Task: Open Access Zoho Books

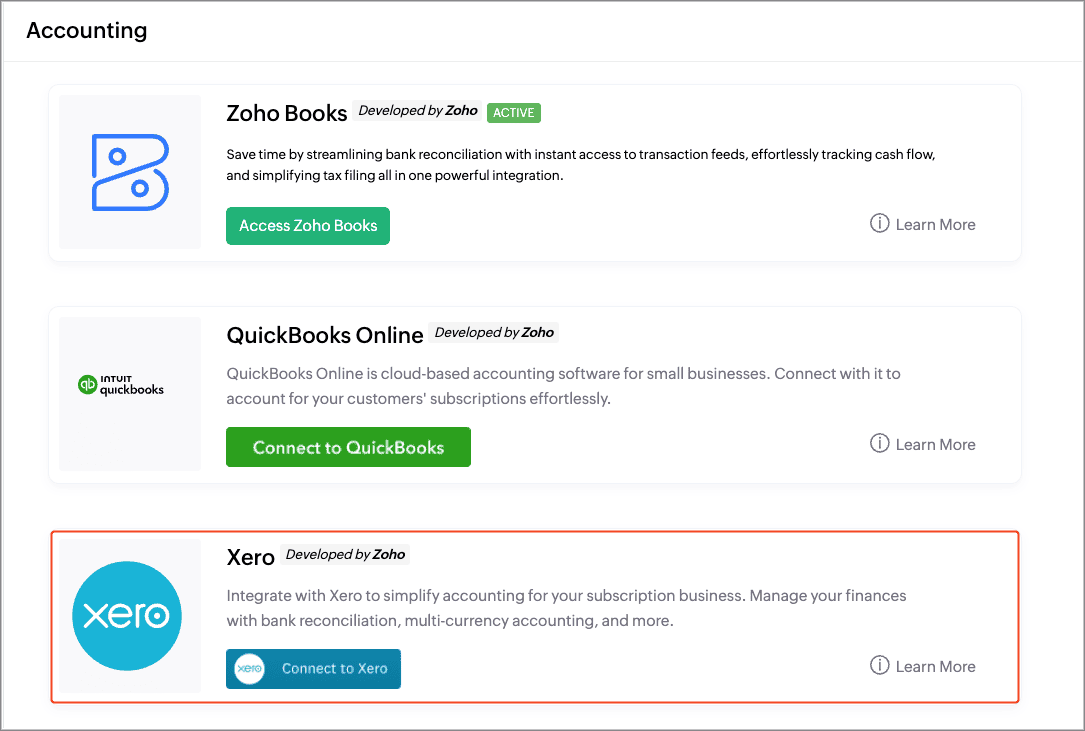Action: point(308,226)
